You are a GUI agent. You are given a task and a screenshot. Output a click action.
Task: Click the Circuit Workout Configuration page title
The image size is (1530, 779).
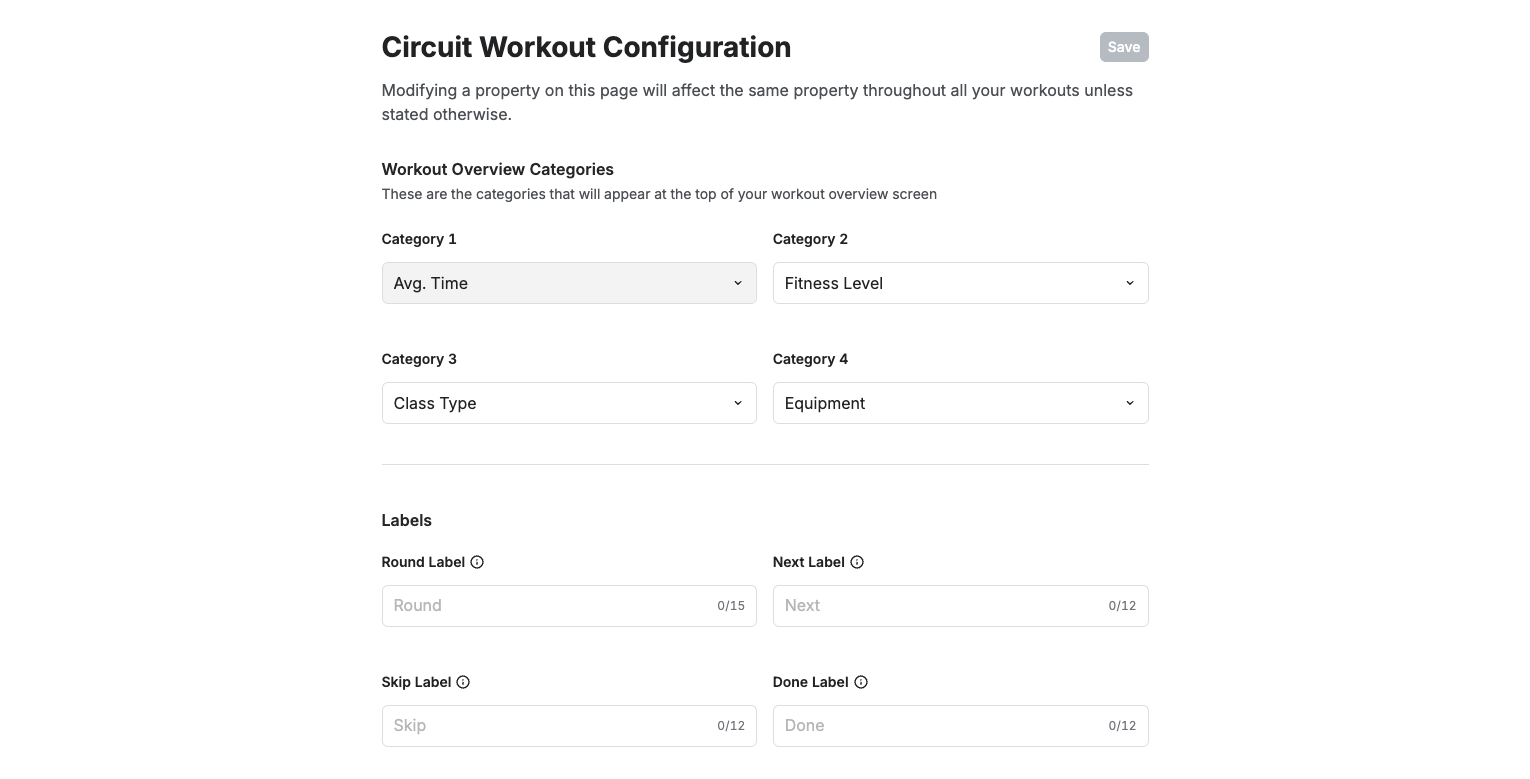(586, 47)
